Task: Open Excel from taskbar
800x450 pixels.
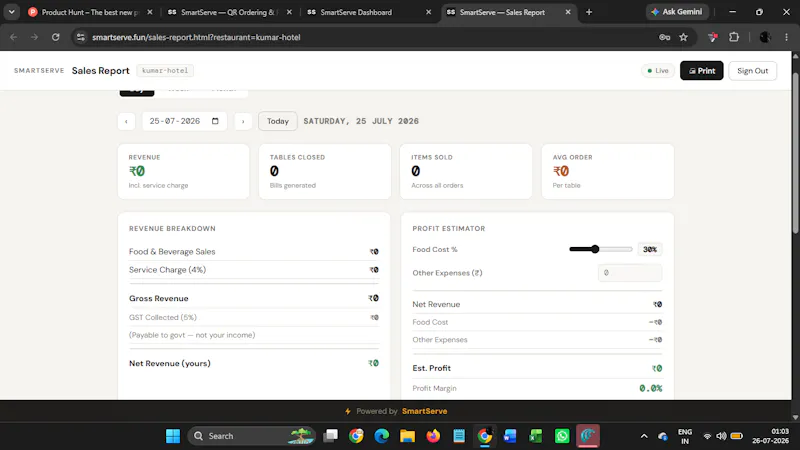Action: [x=536, y=436]
